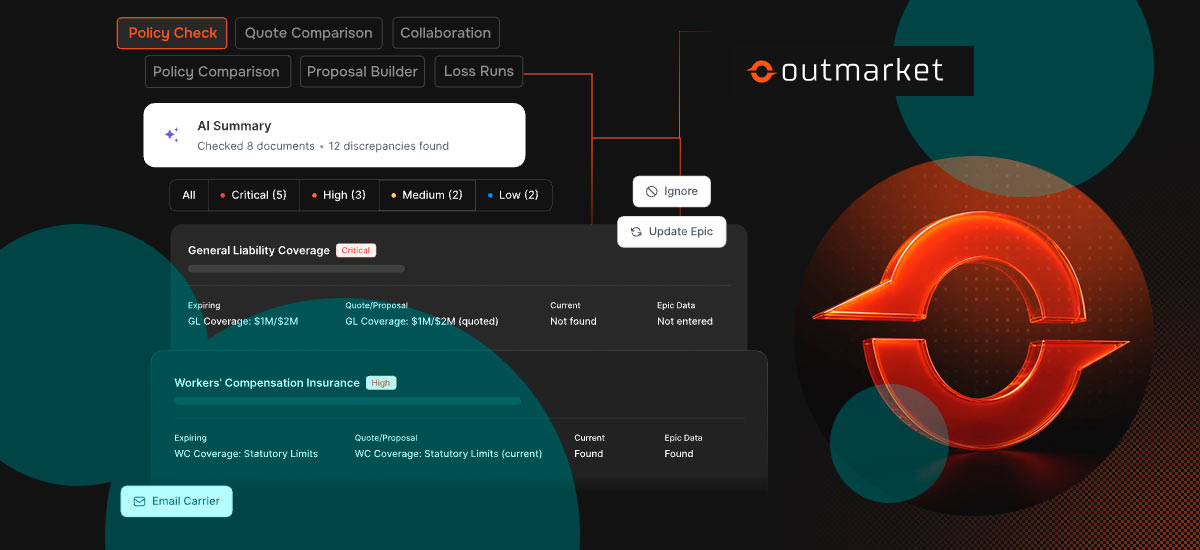Open the AI Summary card
1200x550 pixels.
pos(334,135)
